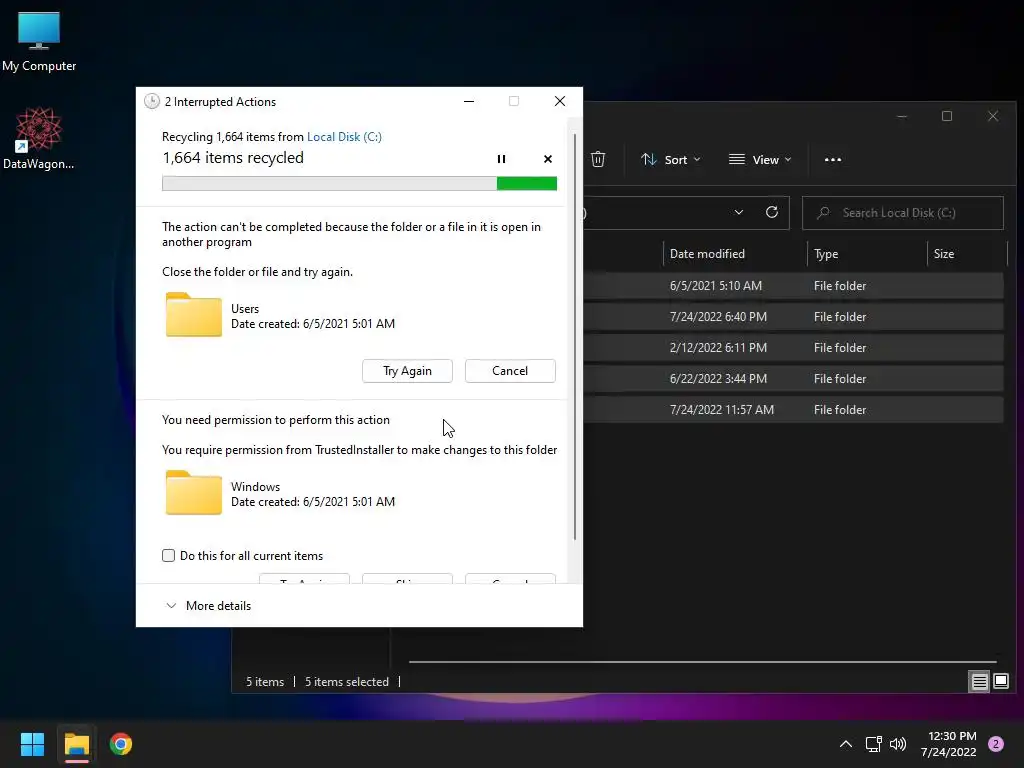Select Windows folder icon in dialog
This screenshot has height=768, width=1024.
point(193,493)
